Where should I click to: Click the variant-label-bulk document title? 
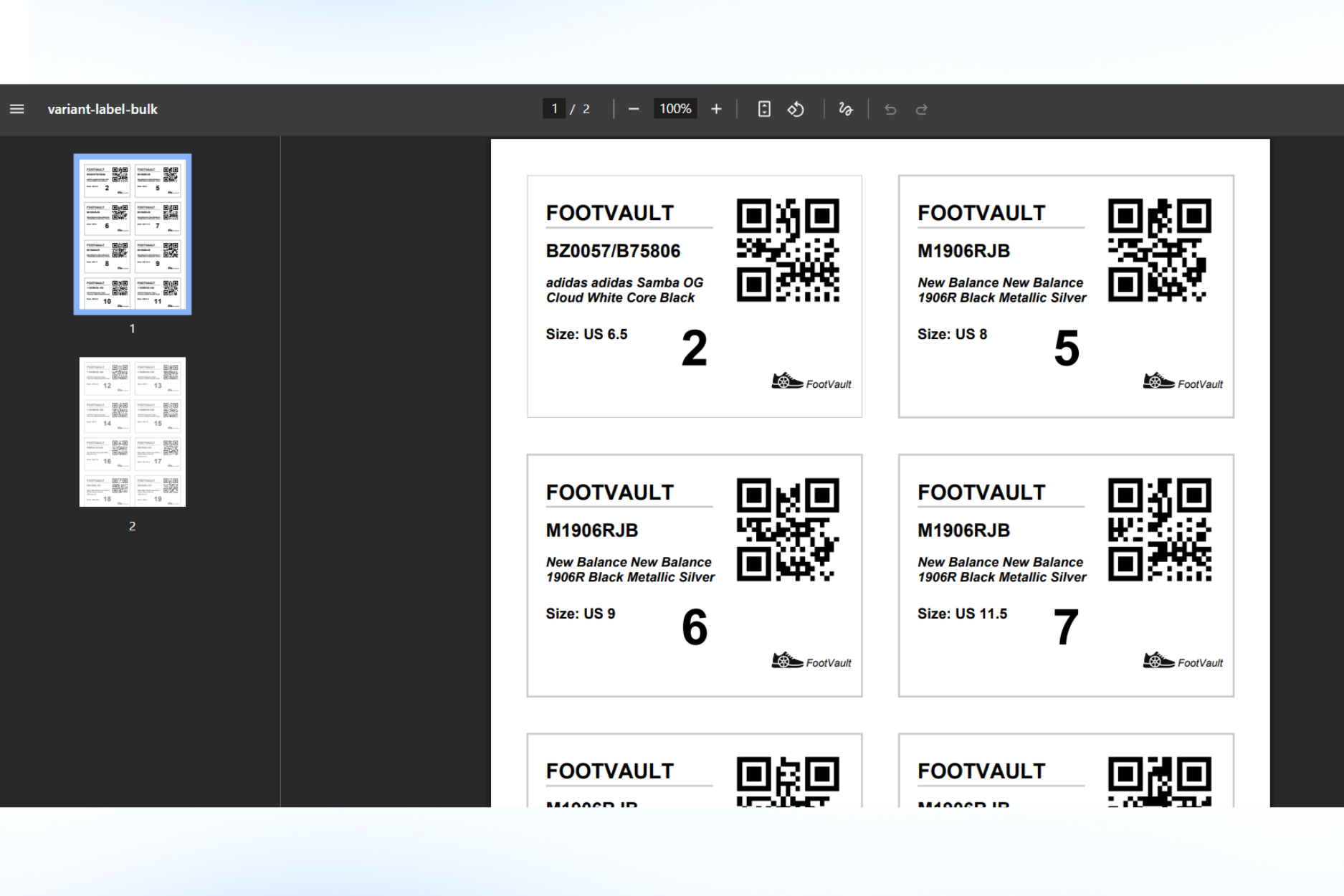coord(103,109)
